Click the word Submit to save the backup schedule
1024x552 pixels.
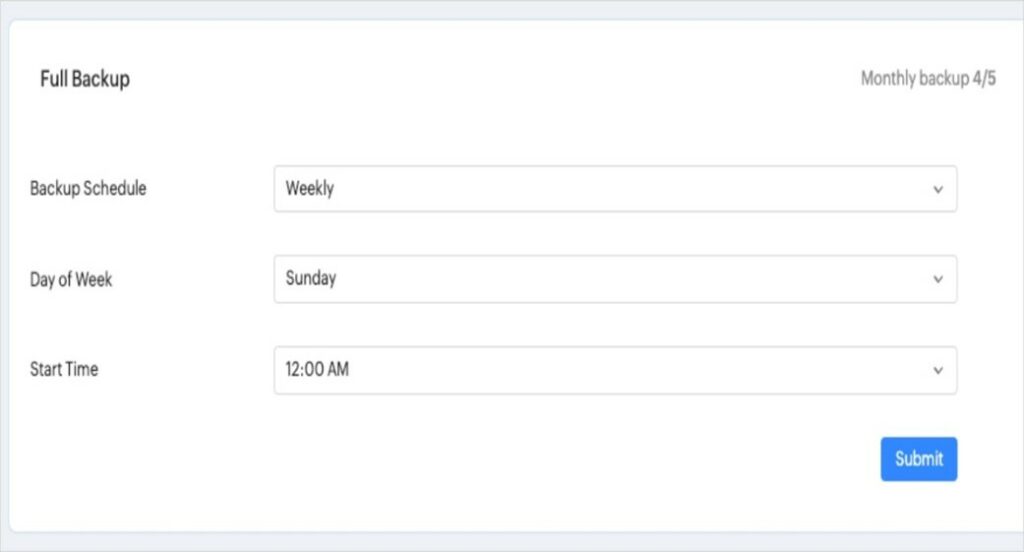click(x=919, y=459)
